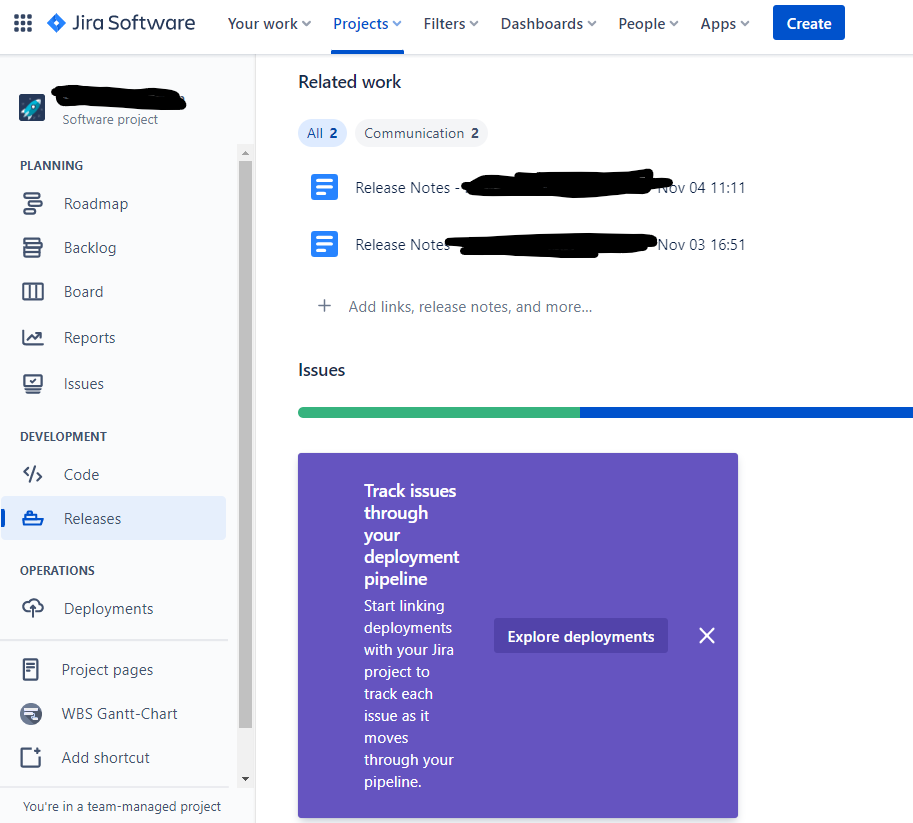This screenshot has width=913, height=823.
Task: Go to Deployments in the sidebar
Action: (114, 609)
